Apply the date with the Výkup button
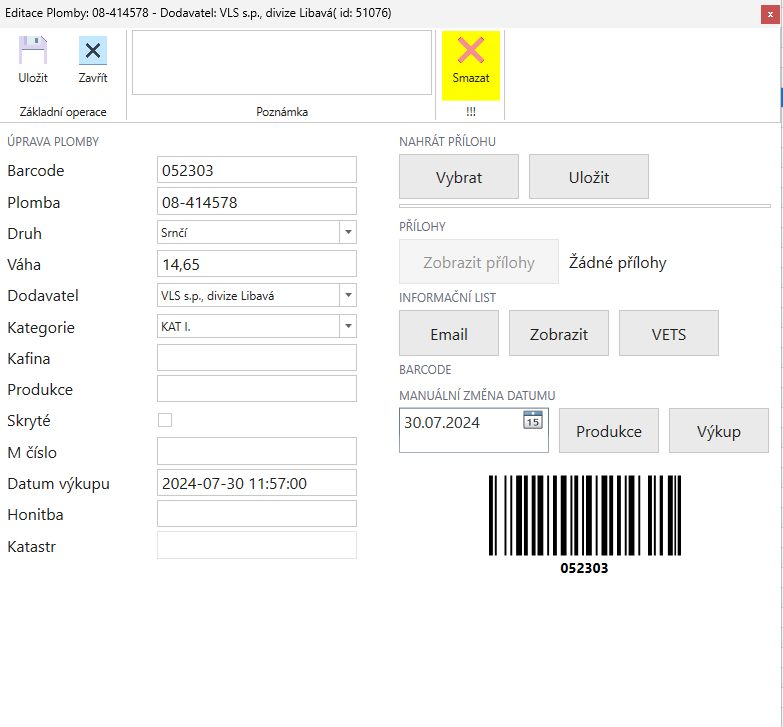The image size is (783, 727). click(719, 431)
